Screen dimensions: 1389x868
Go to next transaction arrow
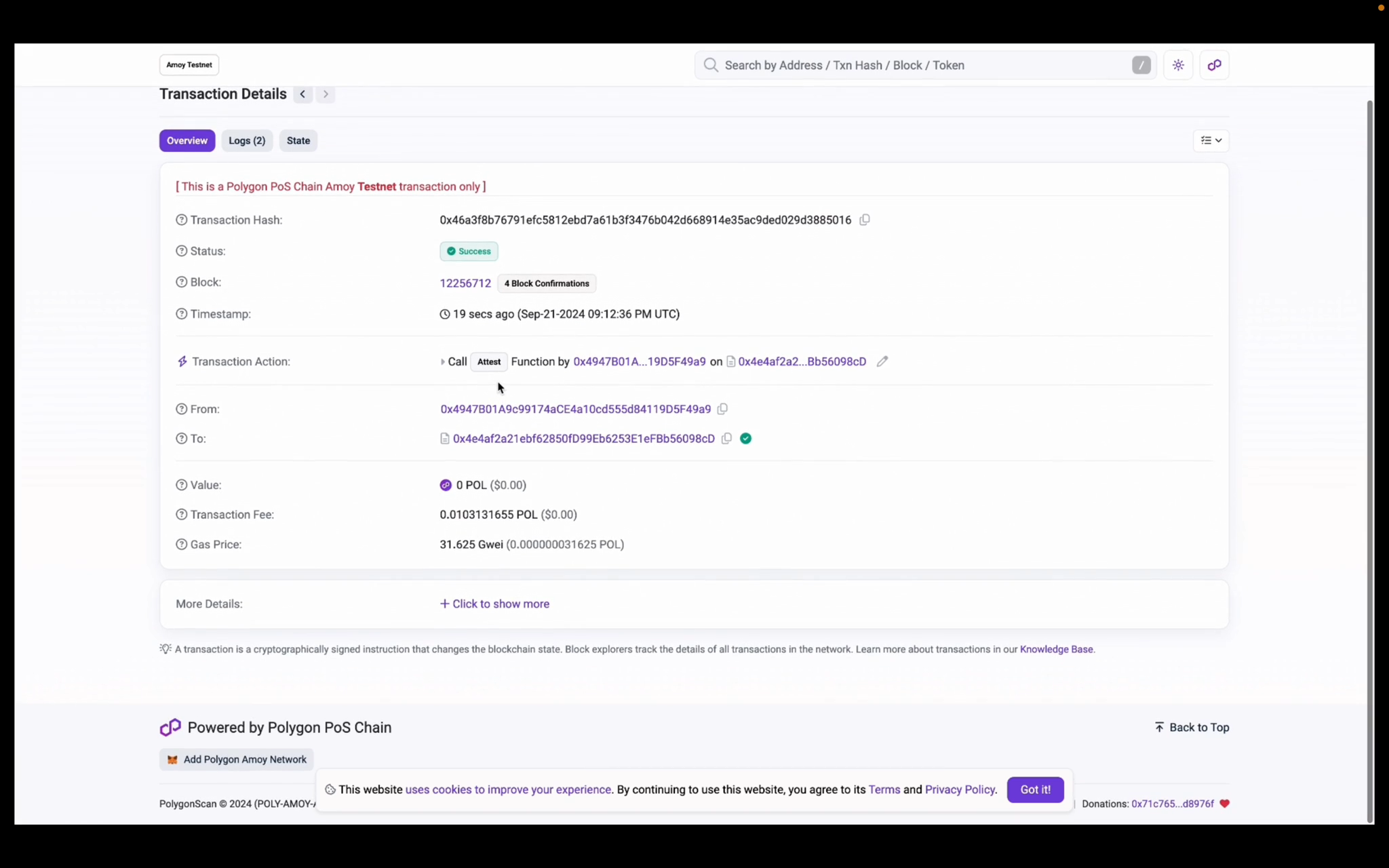[x=326, y=94]
